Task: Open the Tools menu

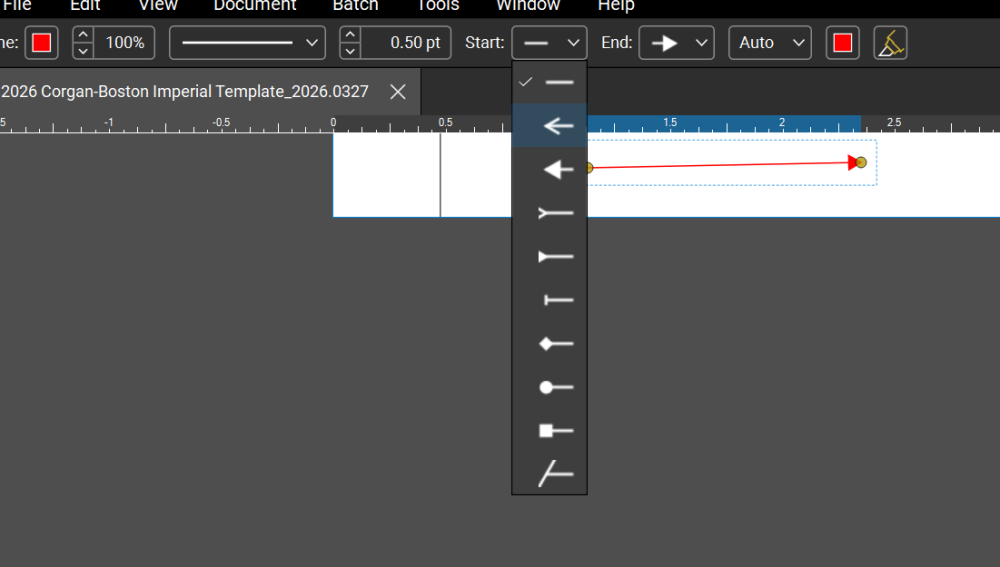Action: click(438, 6)
